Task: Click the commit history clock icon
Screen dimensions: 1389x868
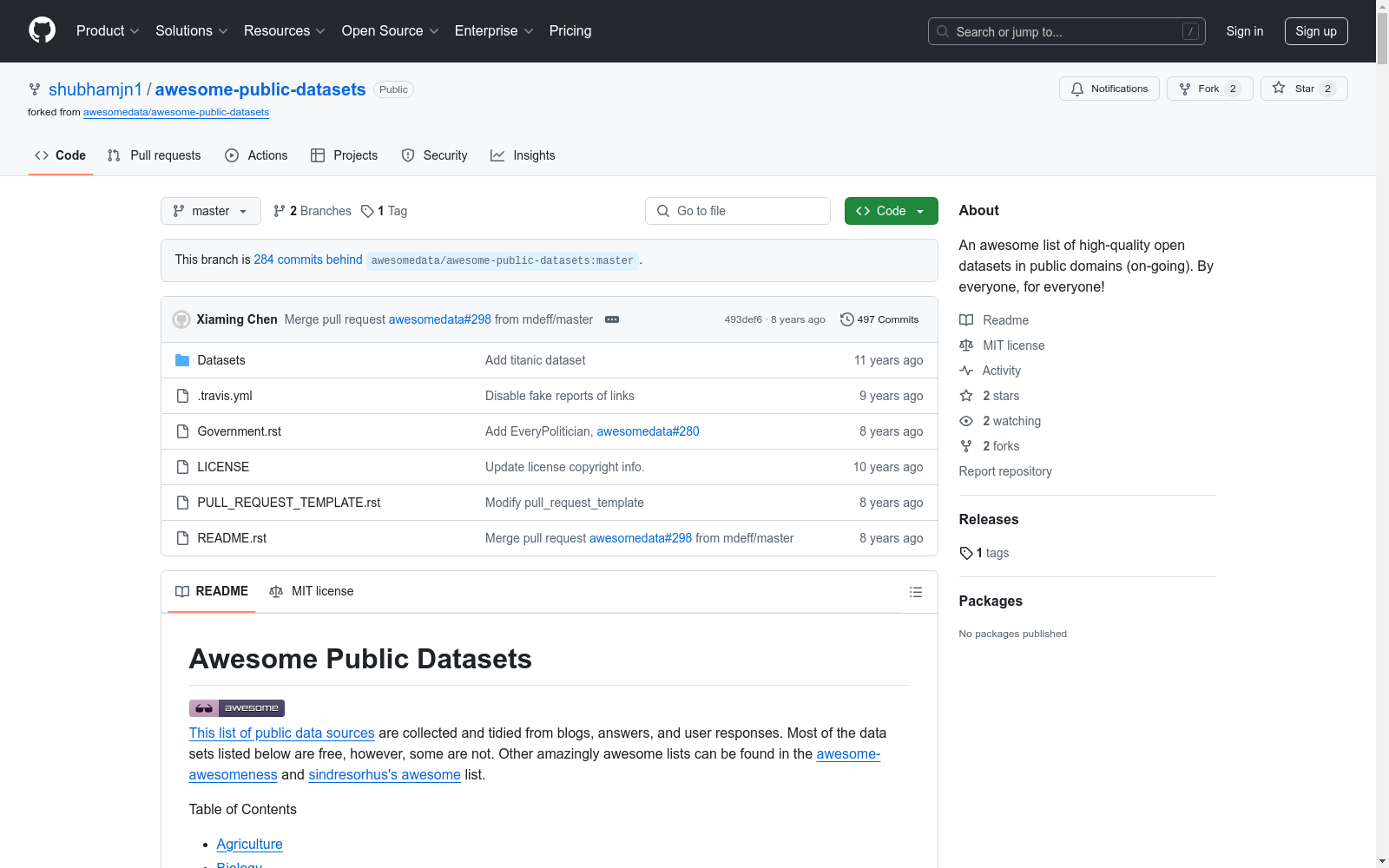Action: pyautogui.click(x=846, y=319)
